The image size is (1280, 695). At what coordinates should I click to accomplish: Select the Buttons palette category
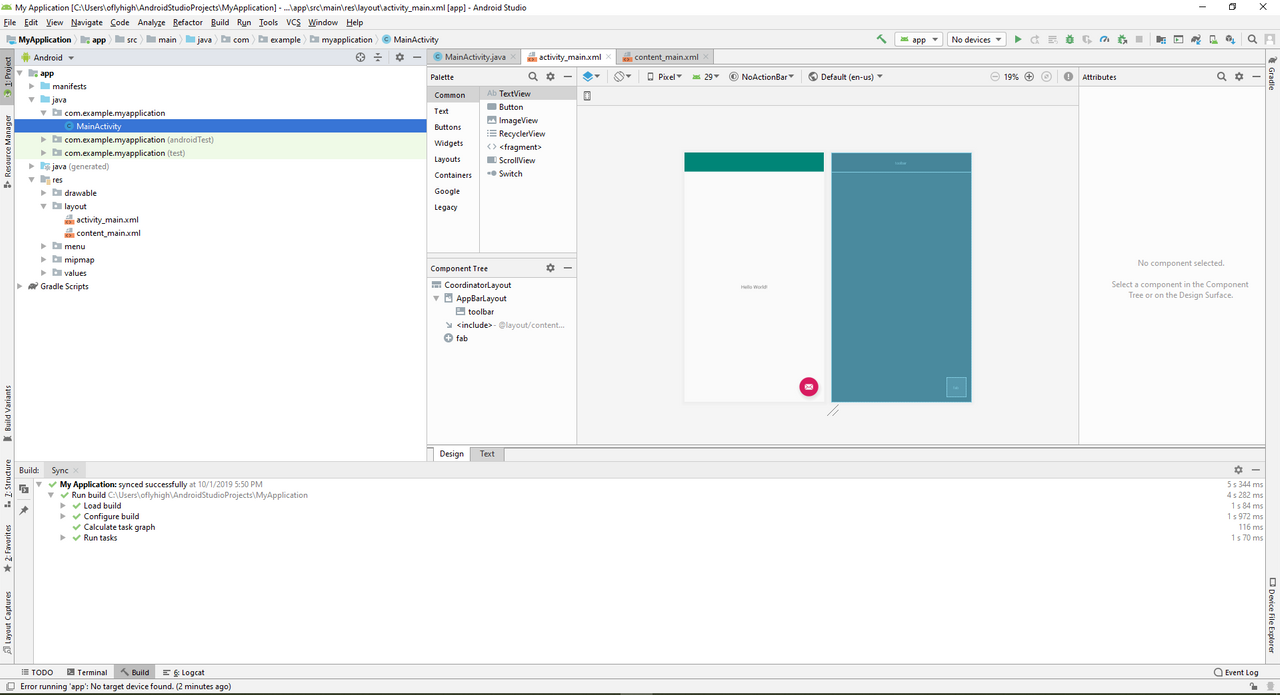tap(448, 127)
